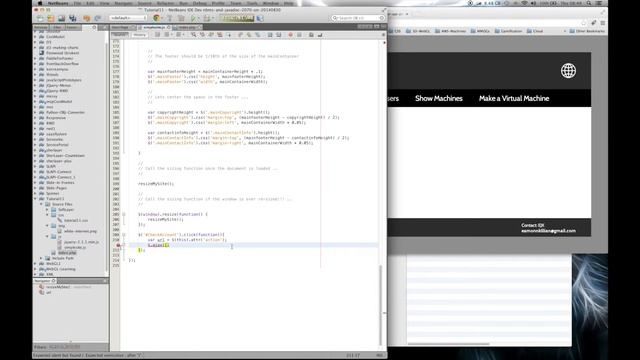The width and height of the screenshot is (640, 360).
Task: Click the garbage collection icon beside memory bar
Action: pyautogui.click(x=260, y=18)
